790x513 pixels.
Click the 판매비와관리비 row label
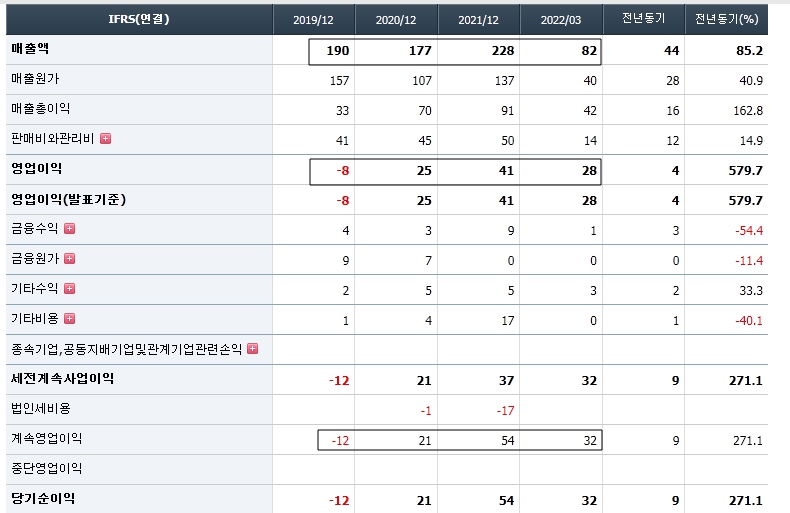tap(52, 139)
